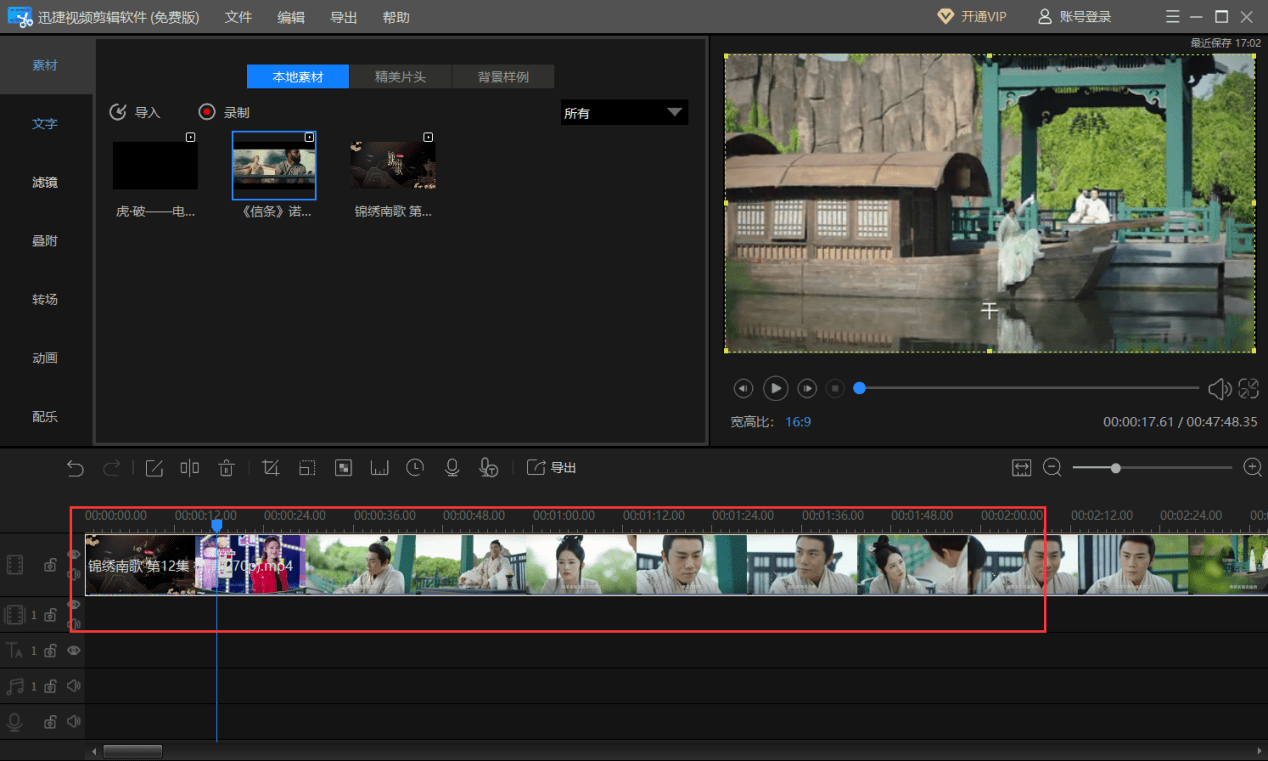
Task: Open the 文件 menu
Action: (238, 18)
